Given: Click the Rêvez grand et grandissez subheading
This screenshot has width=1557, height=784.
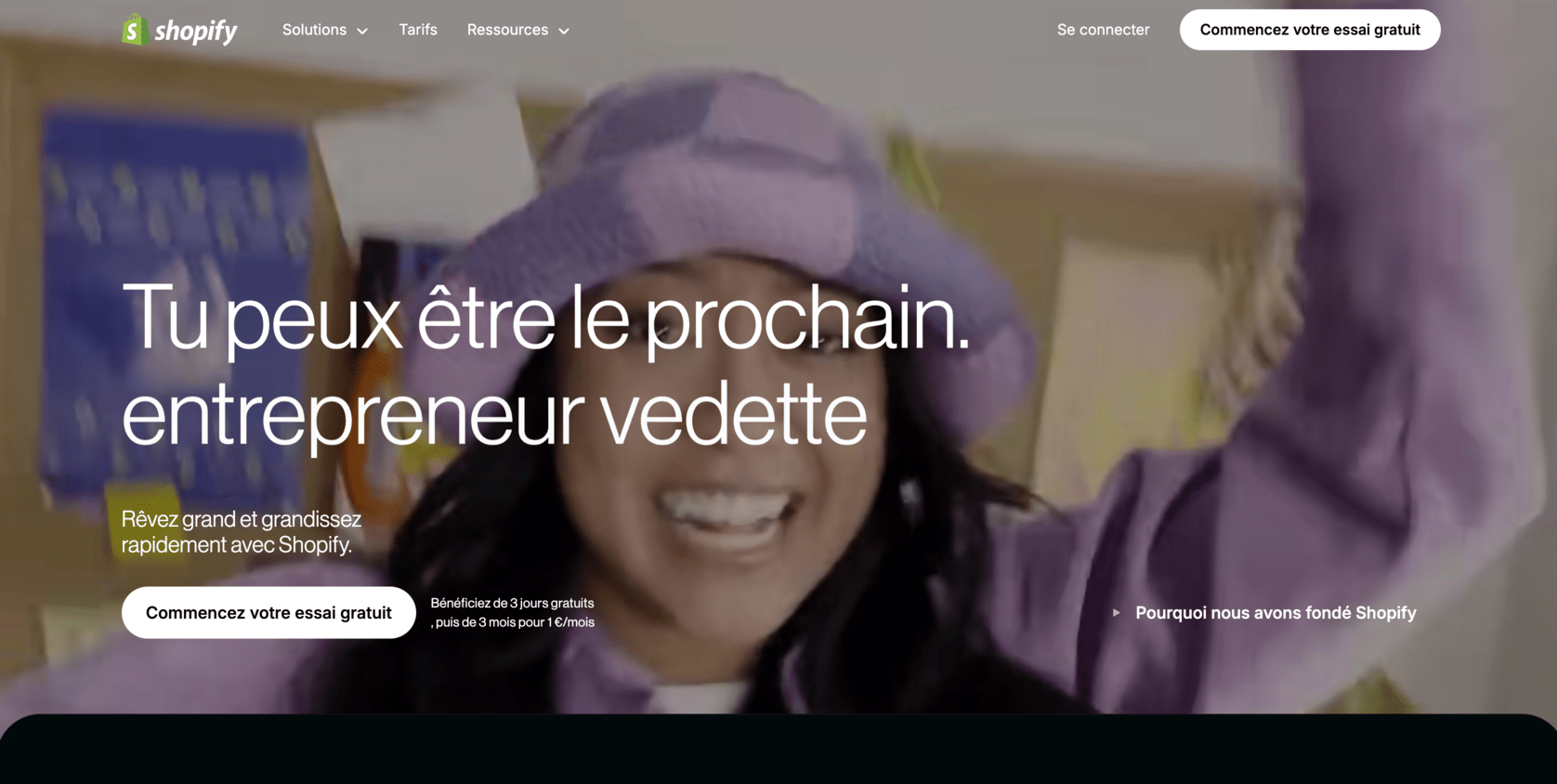Looking at the screenshot, I should coord(242,531).
